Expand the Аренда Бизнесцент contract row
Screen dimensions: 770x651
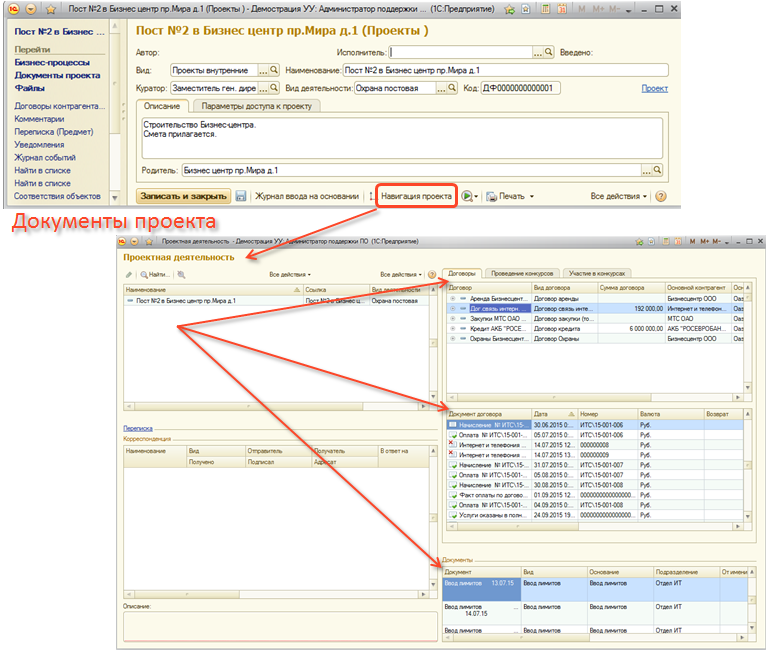click(453, 299)
